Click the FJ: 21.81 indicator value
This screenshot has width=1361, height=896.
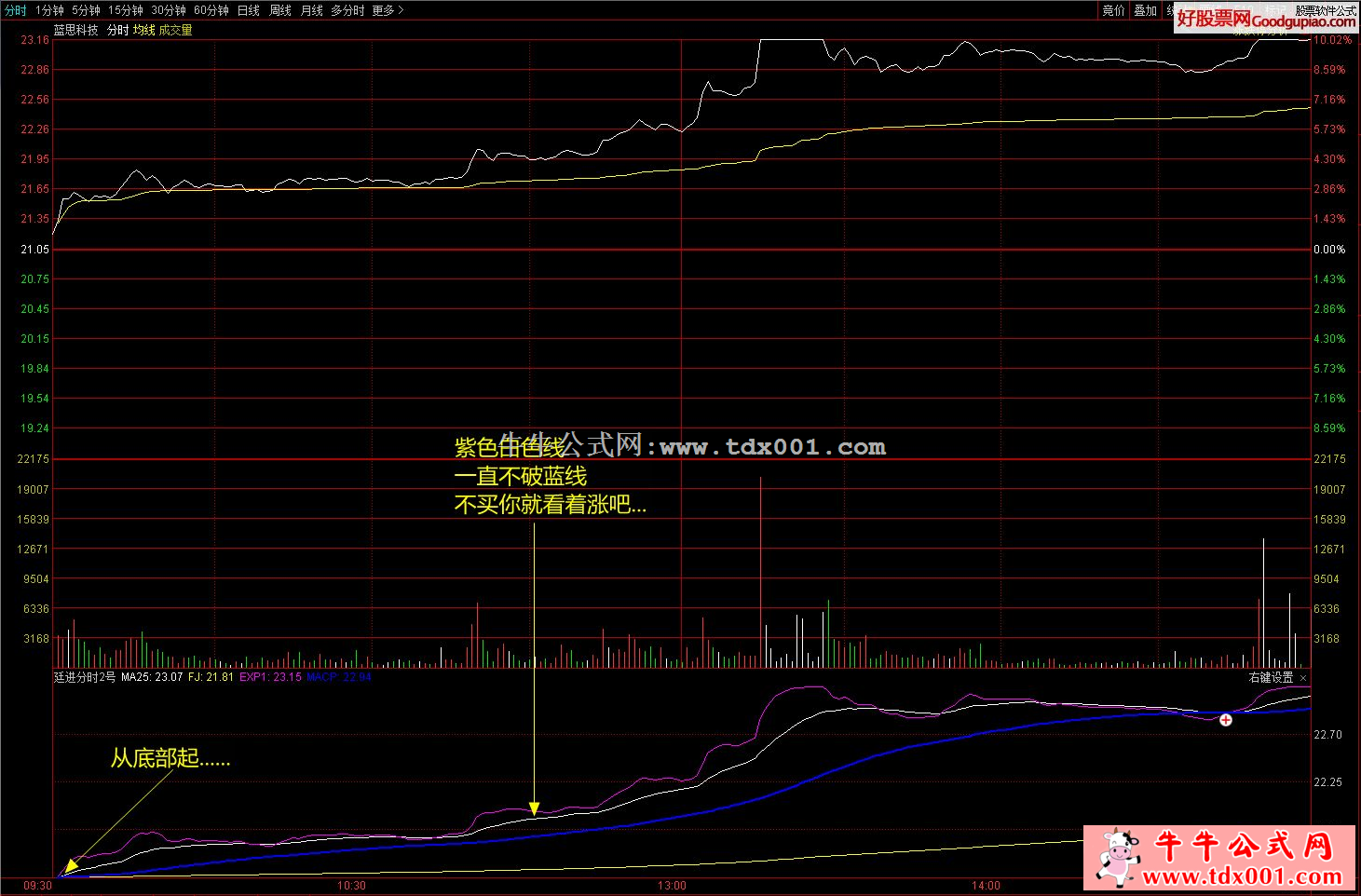pyautogui.click(x=211, y=677)
